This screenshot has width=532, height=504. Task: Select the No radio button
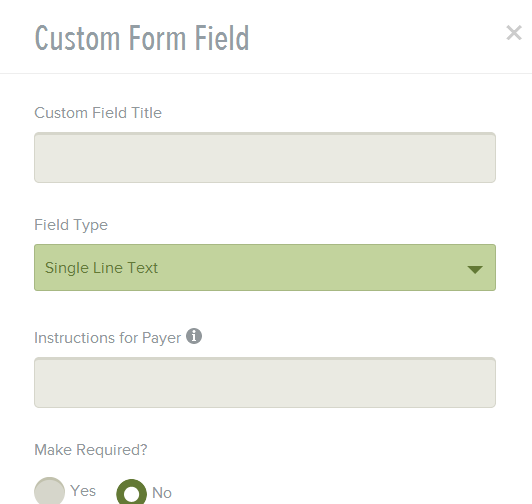(131, 492)
